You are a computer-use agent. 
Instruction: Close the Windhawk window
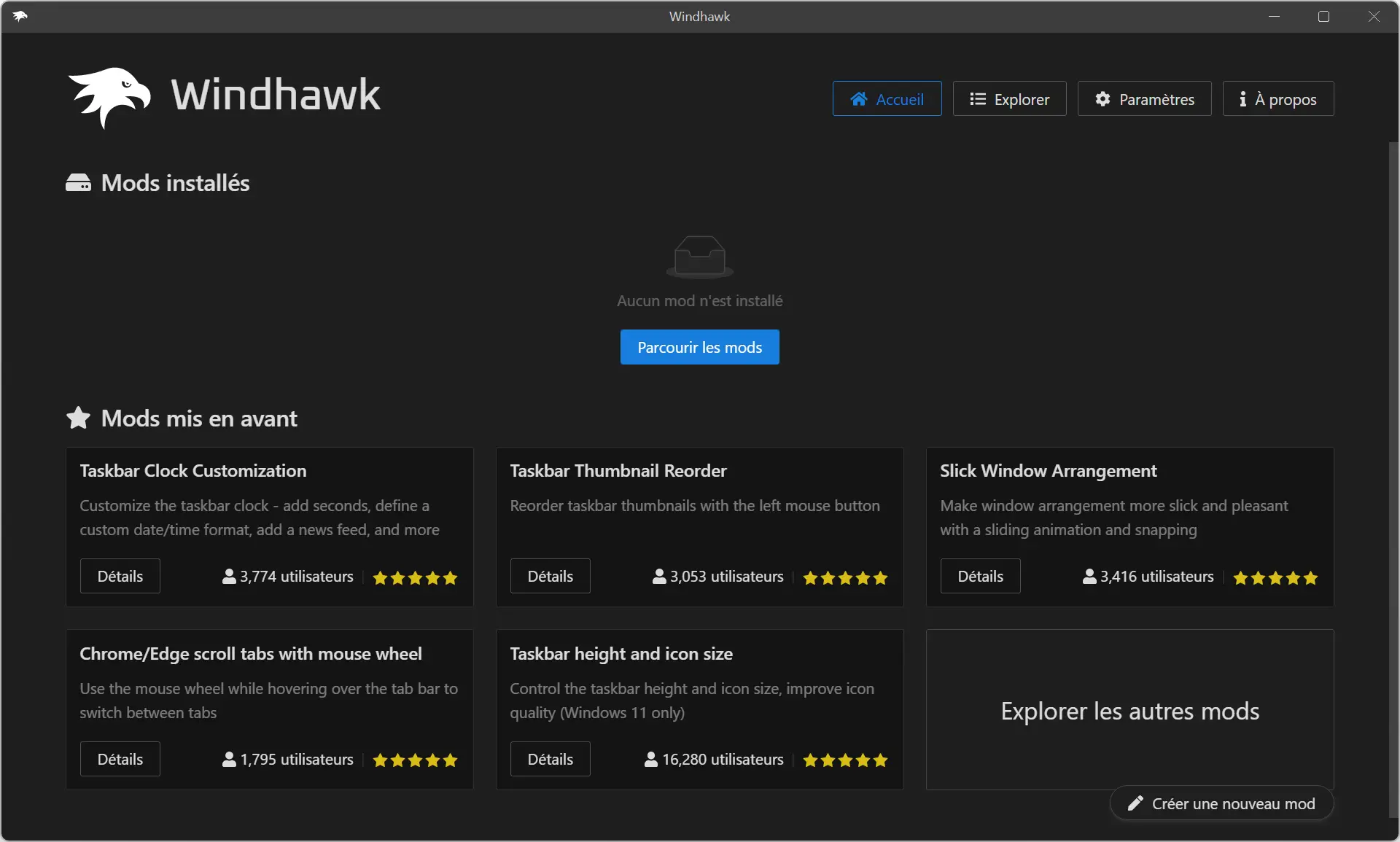click(1373, 16)
